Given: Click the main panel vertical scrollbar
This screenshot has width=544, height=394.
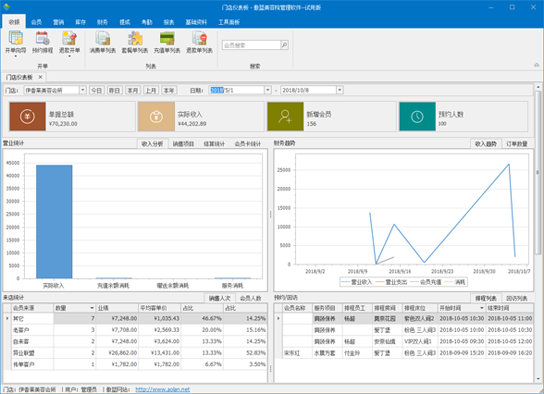Looking at the screenshot, I should pyautogui.click(x=537, y=173).
